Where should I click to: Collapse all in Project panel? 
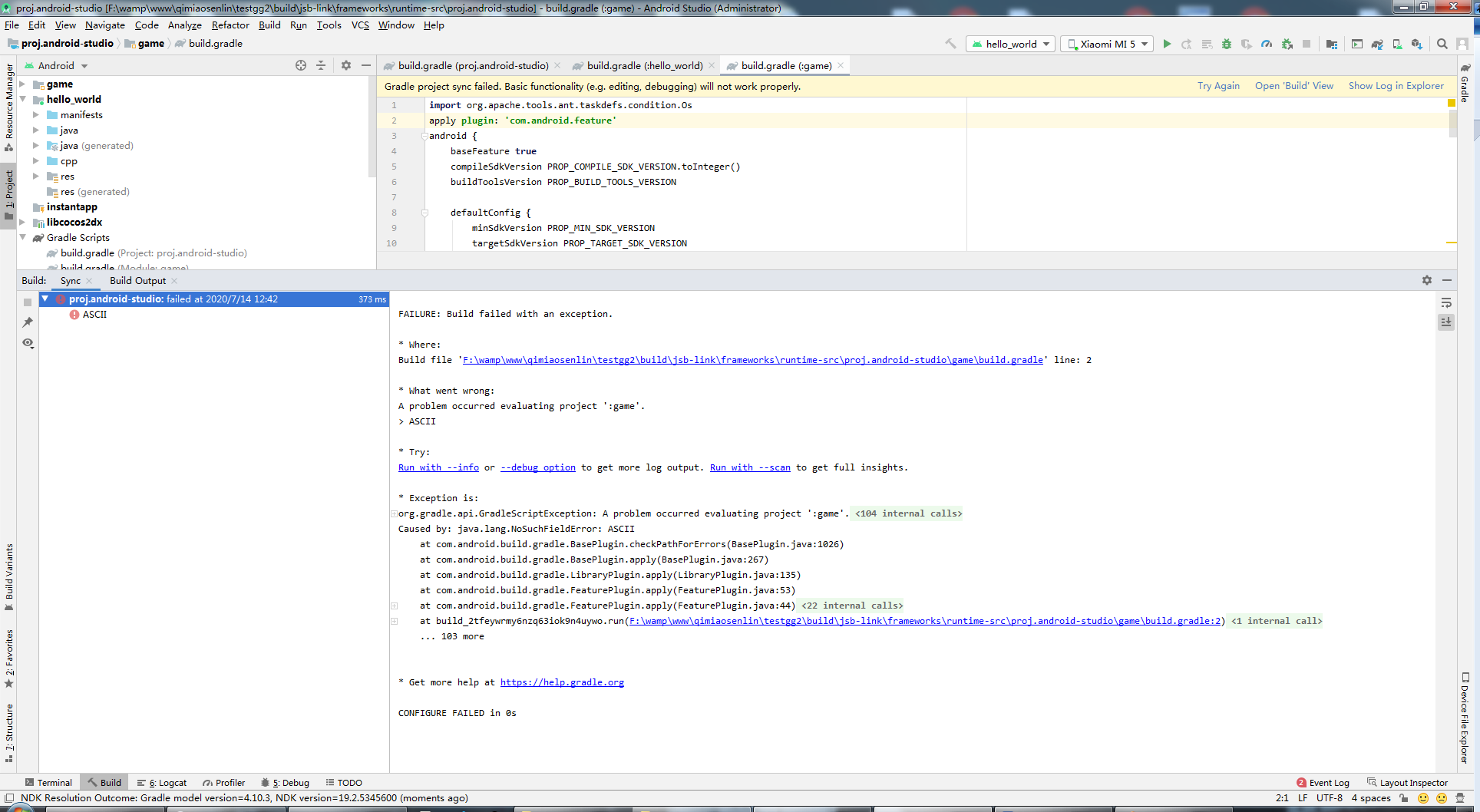(321, 65)
